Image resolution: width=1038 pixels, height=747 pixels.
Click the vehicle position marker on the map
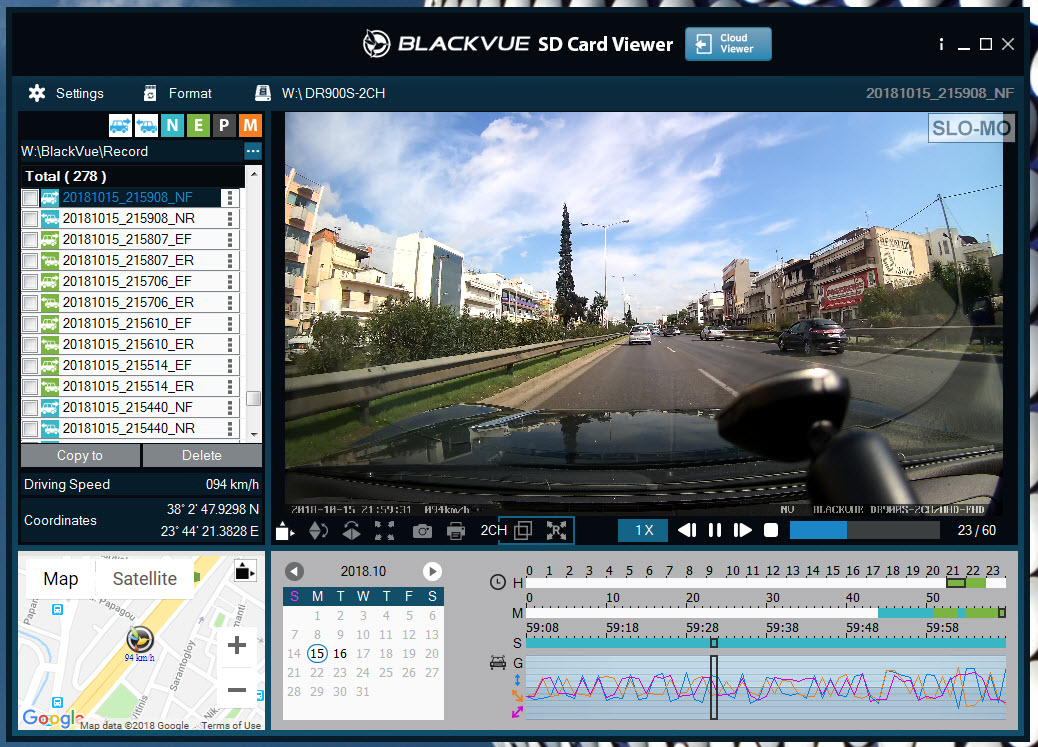pyautogui.click(x=140, y=640)
